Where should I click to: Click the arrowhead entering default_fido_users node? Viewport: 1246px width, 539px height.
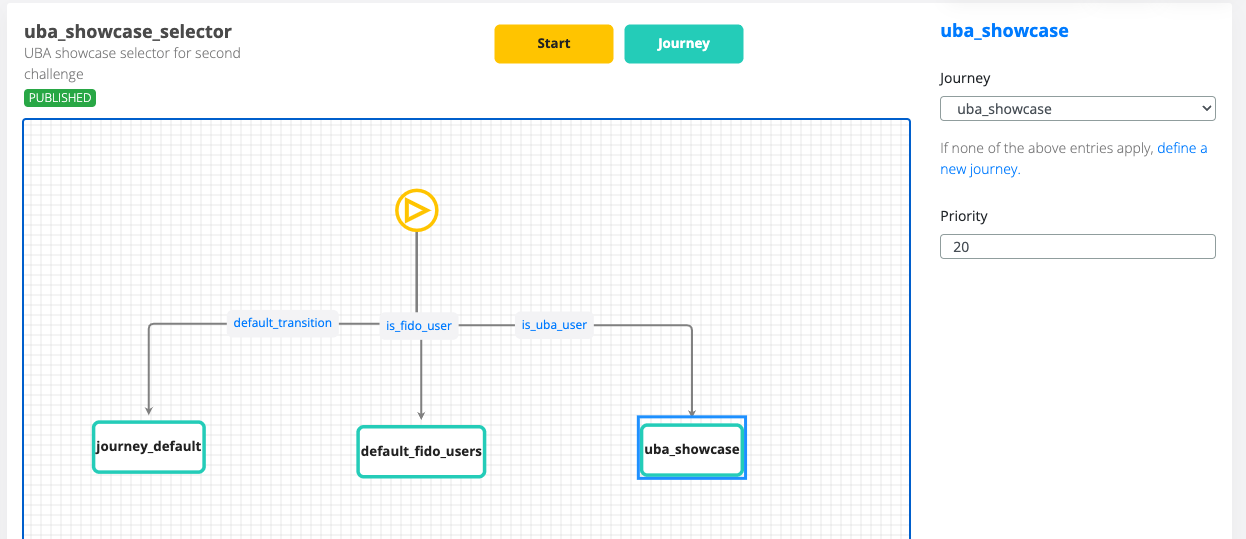421,414
